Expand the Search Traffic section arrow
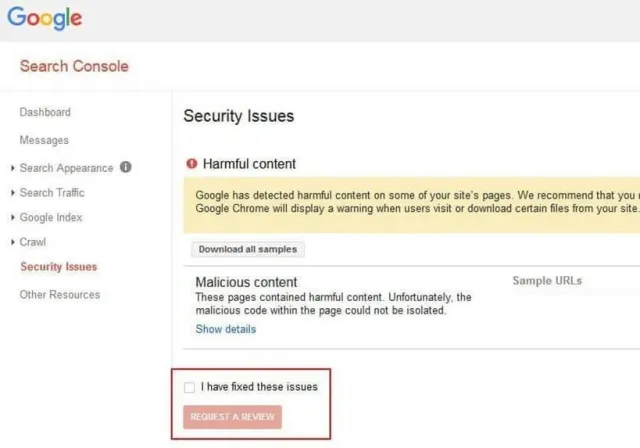The width and height of the screenshot is (640, 448). click(x=12, y=193)
